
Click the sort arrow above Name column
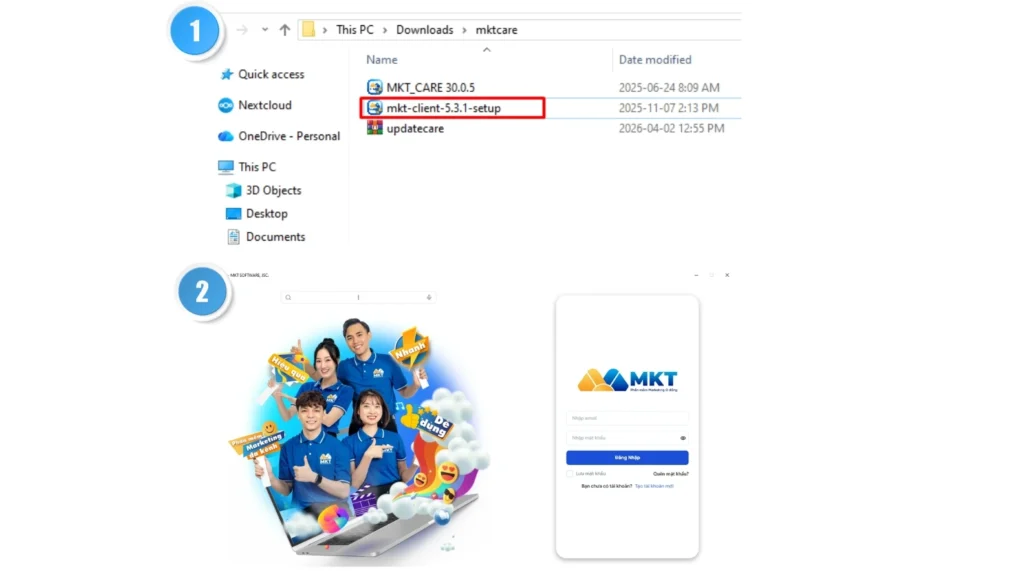tap(487, 50)
